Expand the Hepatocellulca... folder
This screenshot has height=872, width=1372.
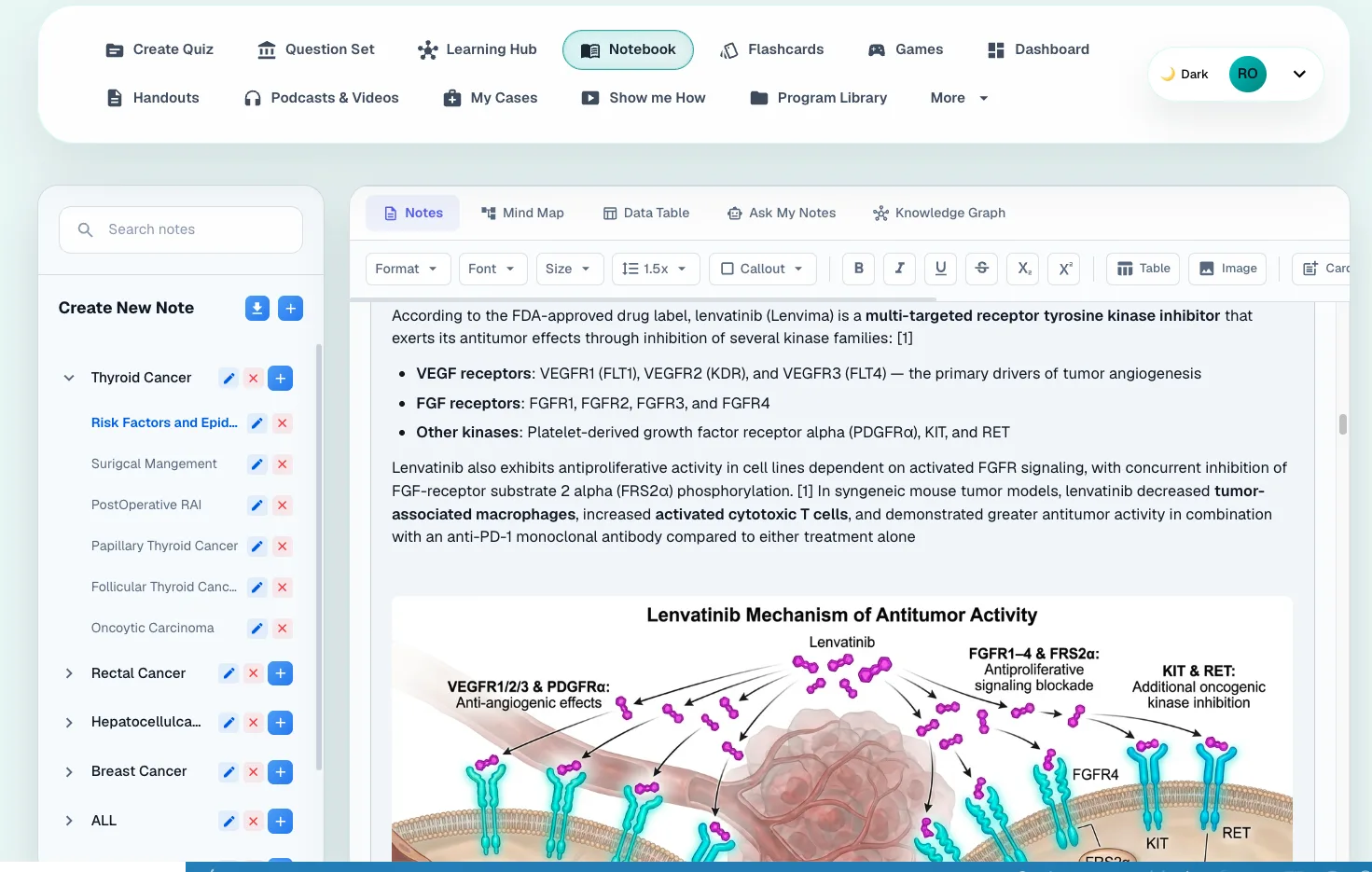69,722
